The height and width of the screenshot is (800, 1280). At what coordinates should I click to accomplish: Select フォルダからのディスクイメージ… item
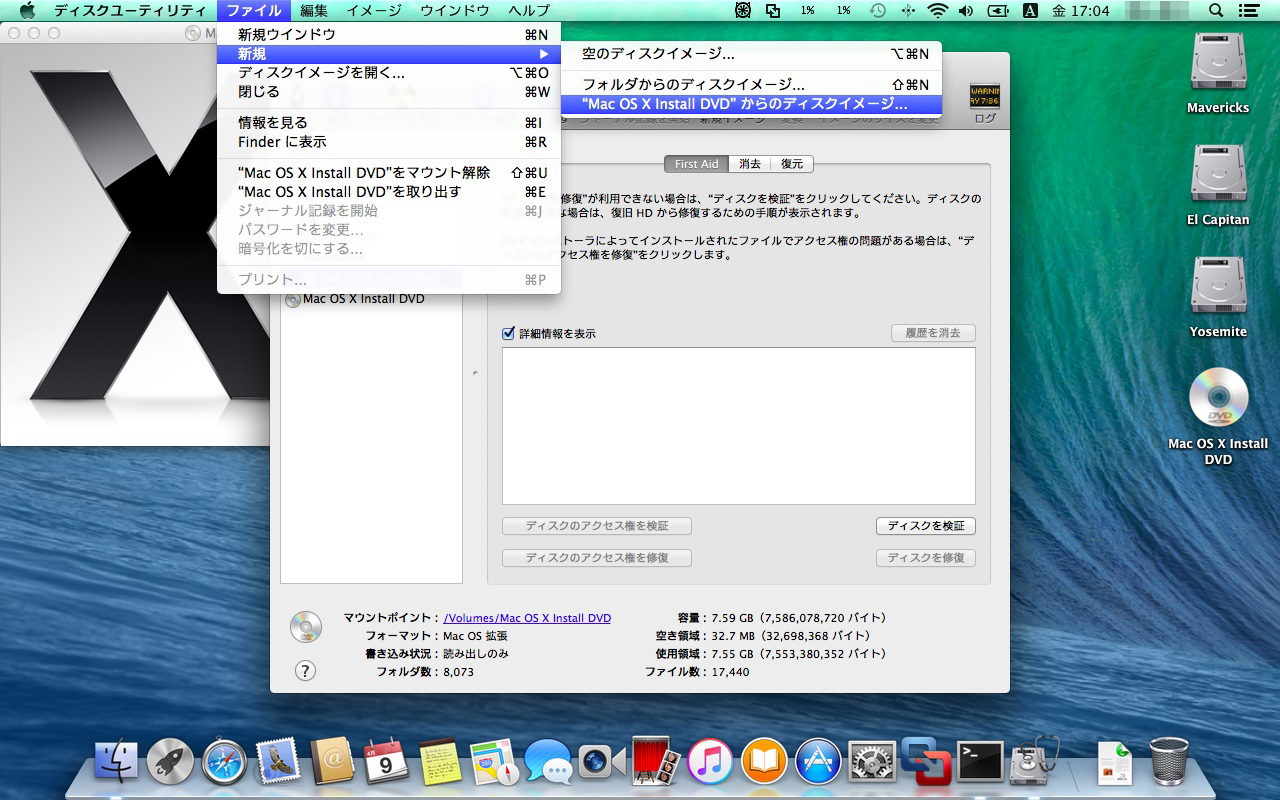[751, 85]
